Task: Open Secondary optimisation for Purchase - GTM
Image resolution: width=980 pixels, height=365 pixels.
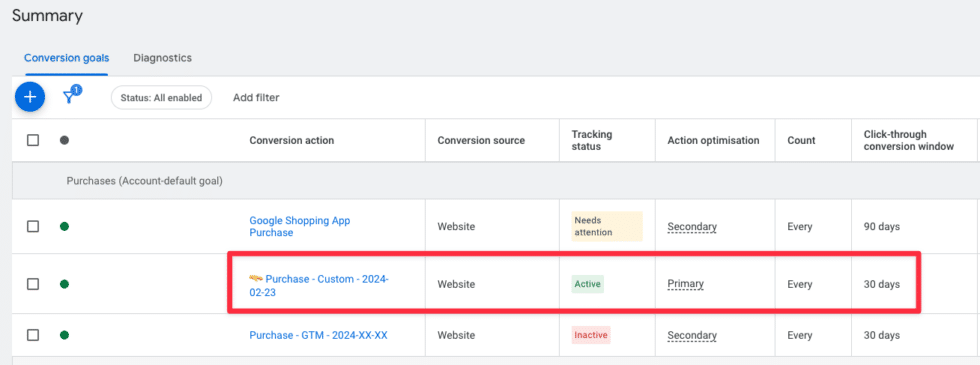Action: tap(692, 335)
